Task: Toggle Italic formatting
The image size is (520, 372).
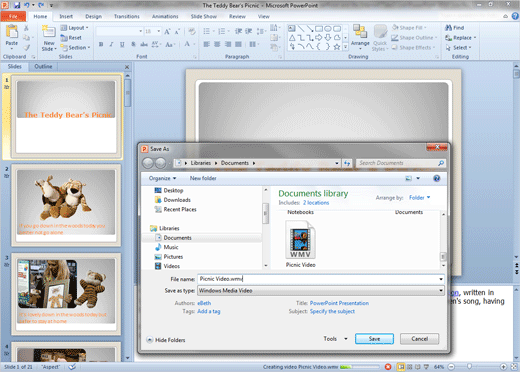Action: click(x=112, y=44)
